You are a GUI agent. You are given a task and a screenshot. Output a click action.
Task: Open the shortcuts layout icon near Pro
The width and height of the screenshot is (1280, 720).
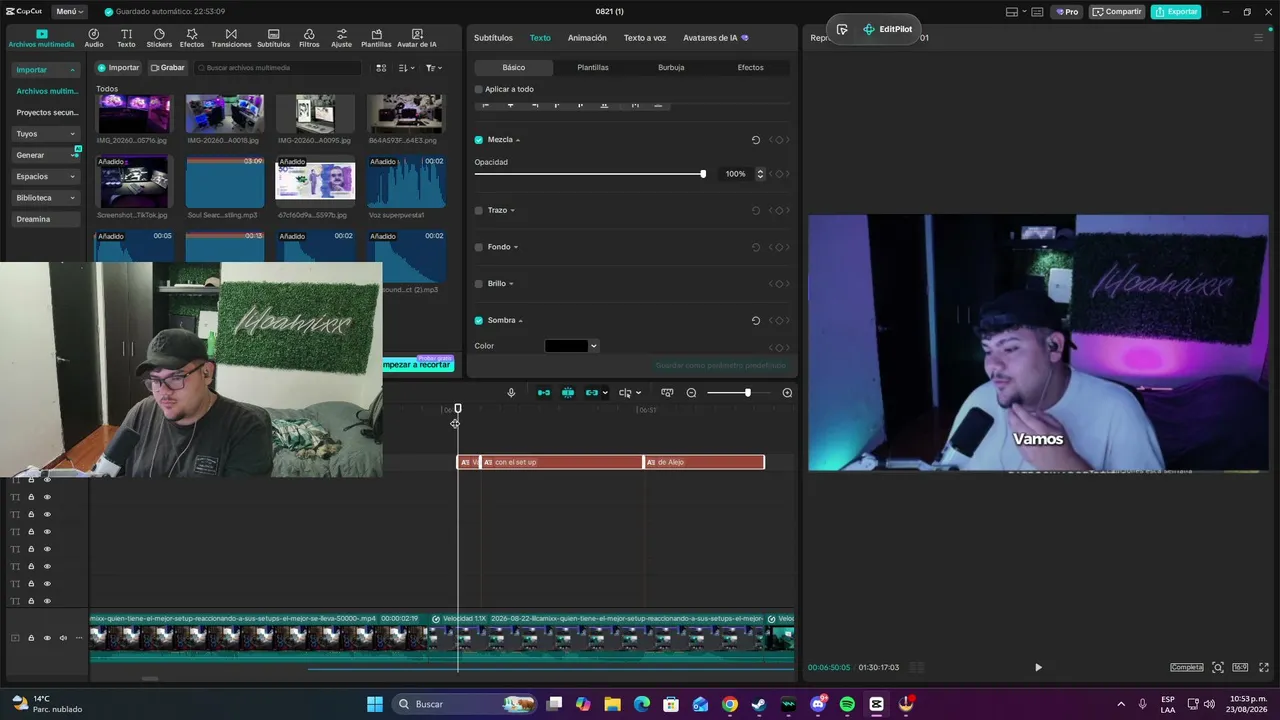(x=1037, y=12)
